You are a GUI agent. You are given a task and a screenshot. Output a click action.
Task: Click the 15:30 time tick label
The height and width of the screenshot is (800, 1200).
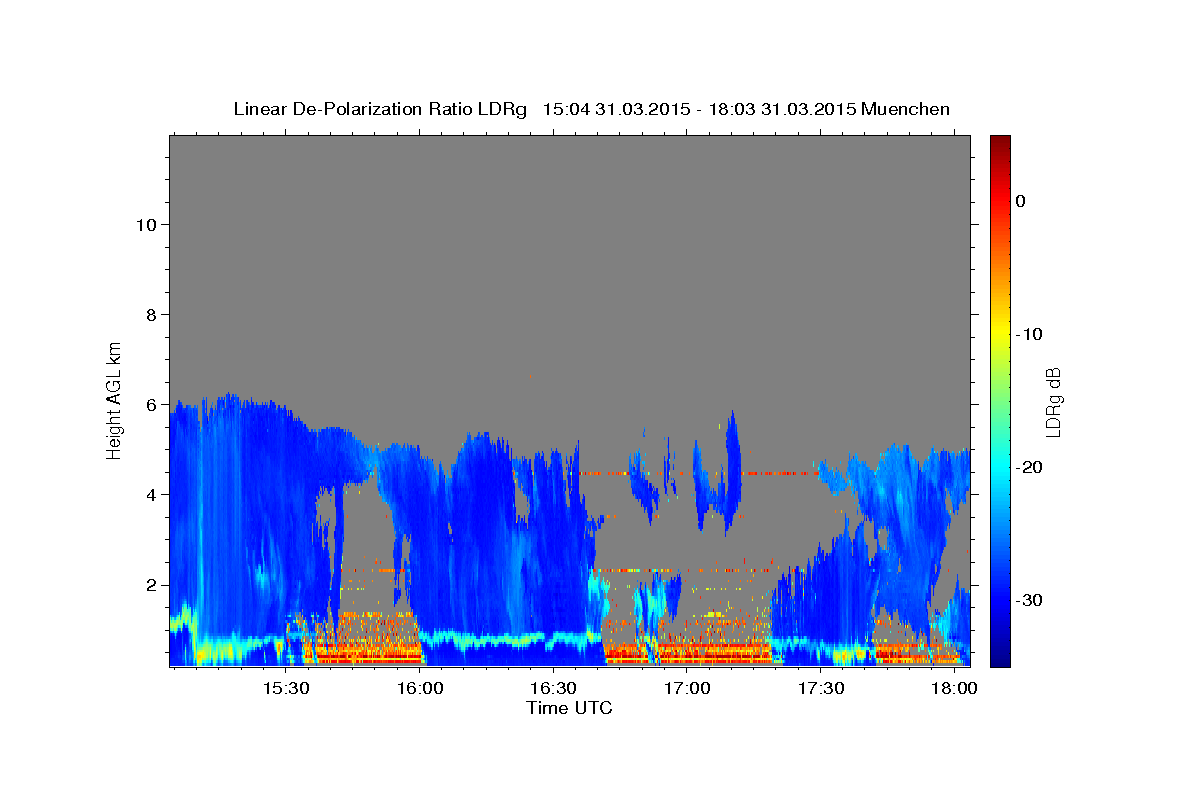pyautogui.click(x=286, y=689)
